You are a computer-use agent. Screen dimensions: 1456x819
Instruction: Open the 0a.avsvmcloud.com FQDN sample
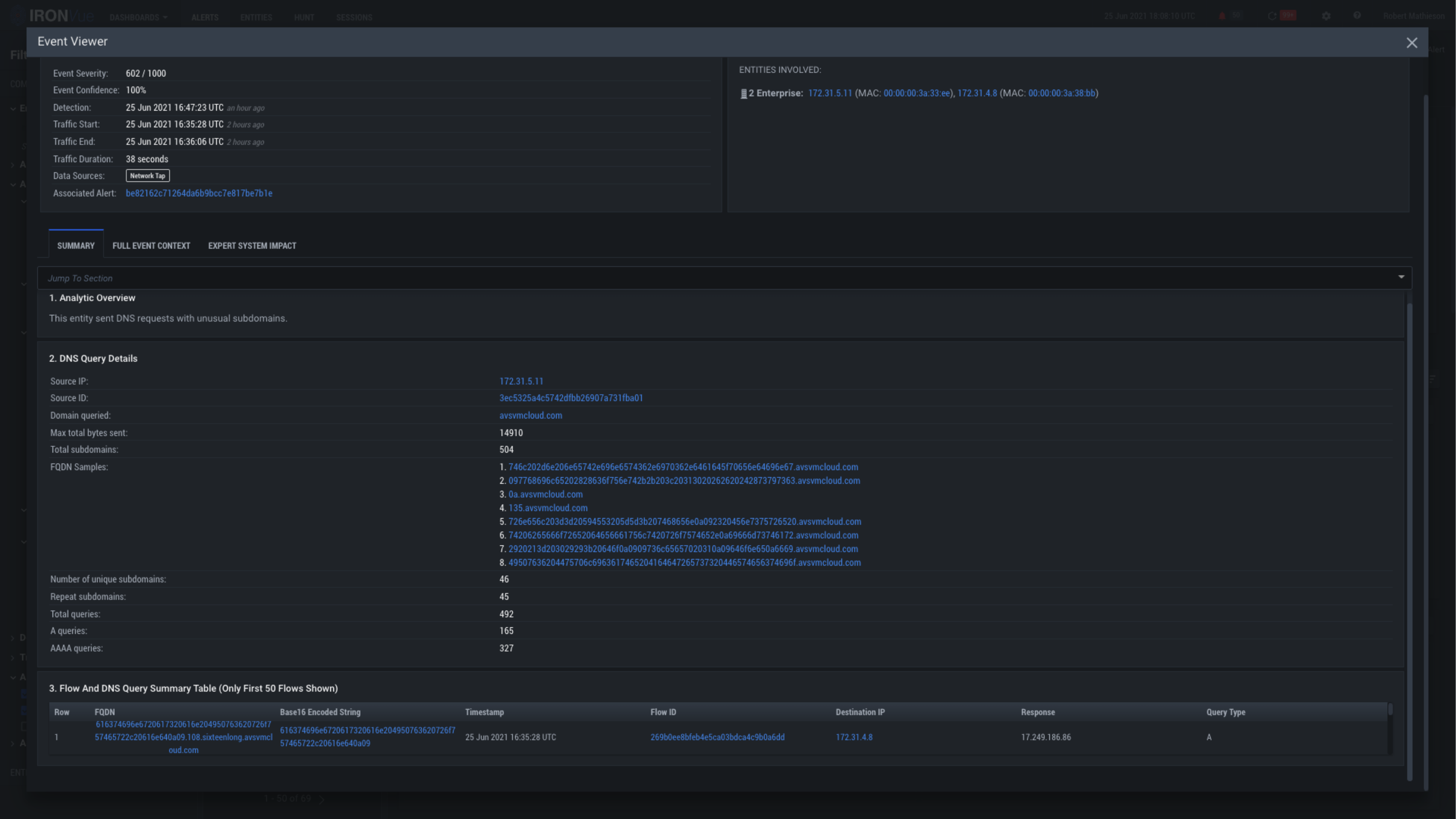(545, 494)
